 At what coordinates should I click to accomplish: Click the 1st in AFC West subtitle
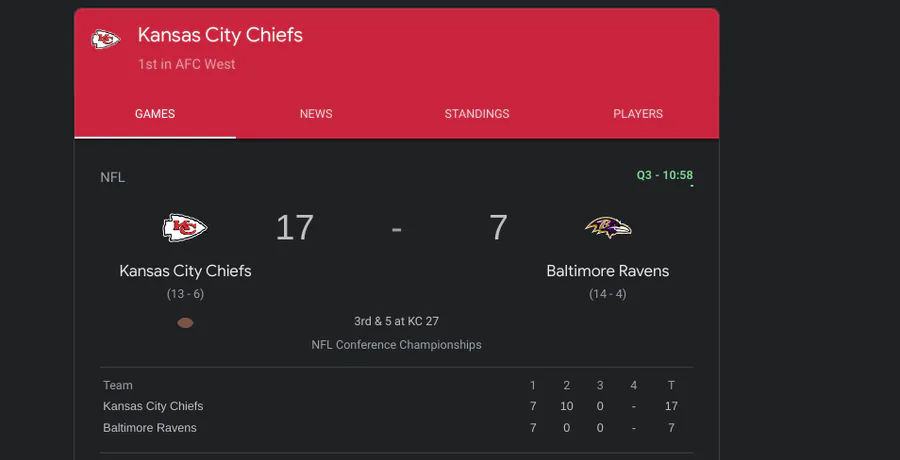pyautogui.click(x=187, y=64)
